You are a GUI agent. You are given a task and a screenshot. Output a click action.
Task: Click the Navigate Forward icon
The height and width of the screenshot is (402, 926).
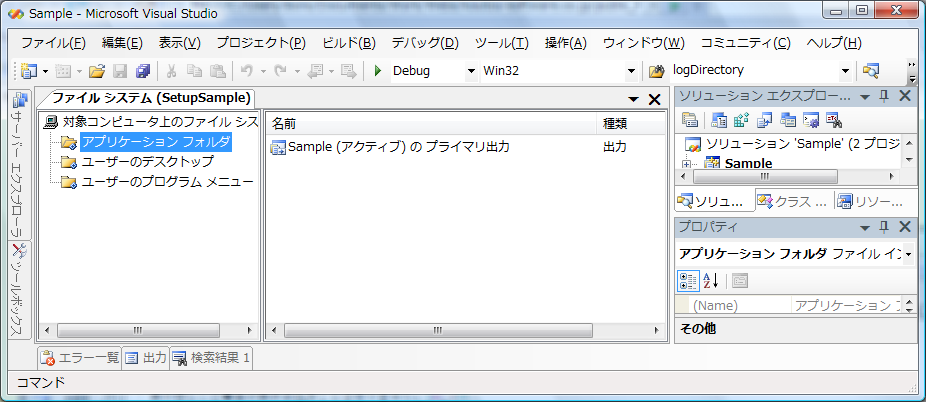pos(349,71)
